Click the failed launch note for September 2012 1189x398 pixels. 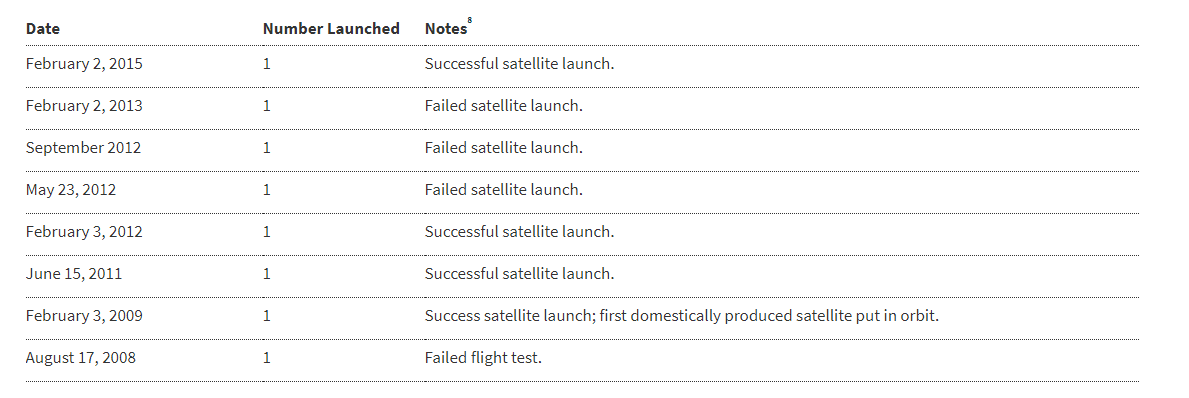pos(504,148)
